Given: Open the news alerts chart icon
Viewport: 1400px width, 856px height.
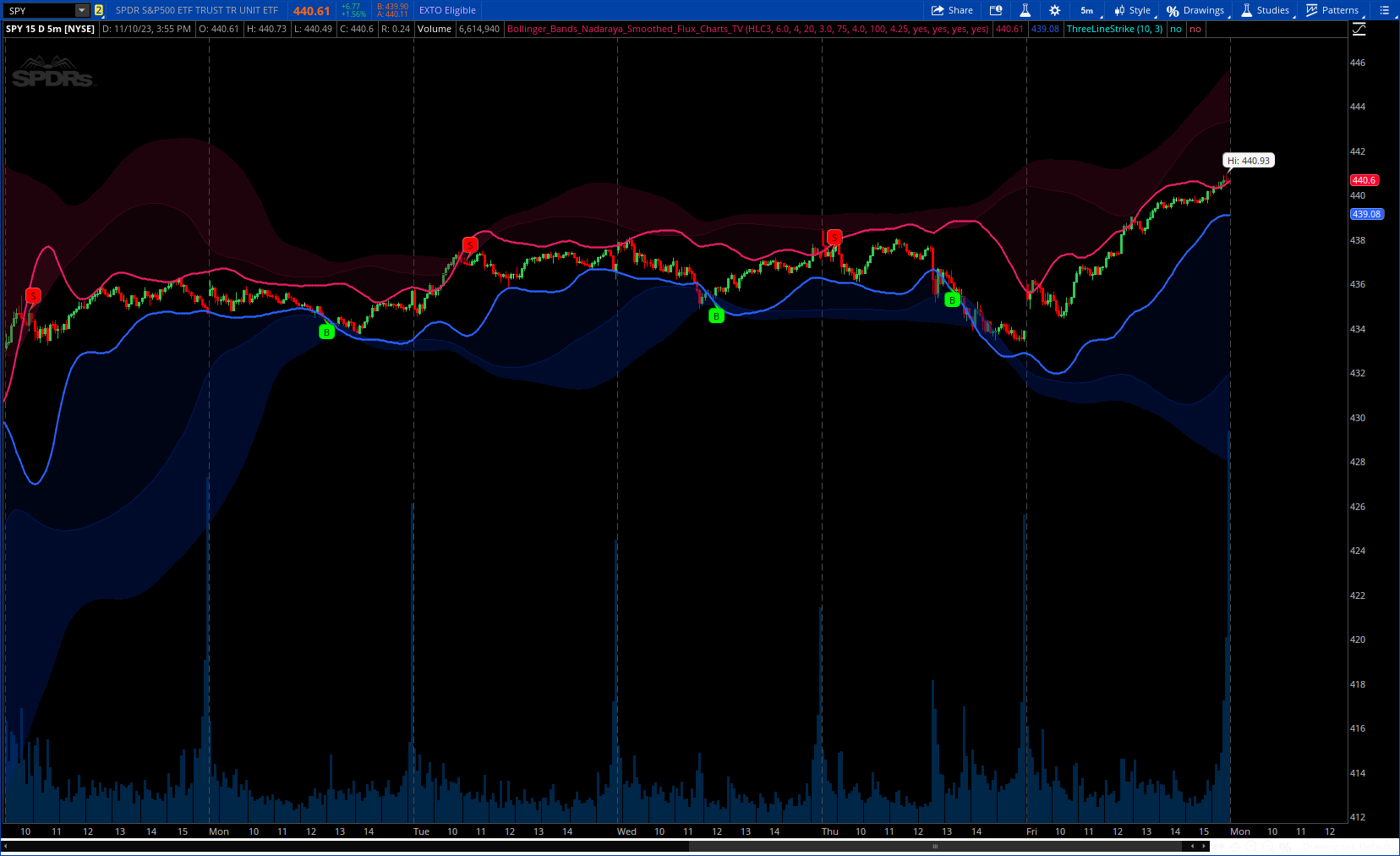Looking at the screenshot, I should [996, 10].
